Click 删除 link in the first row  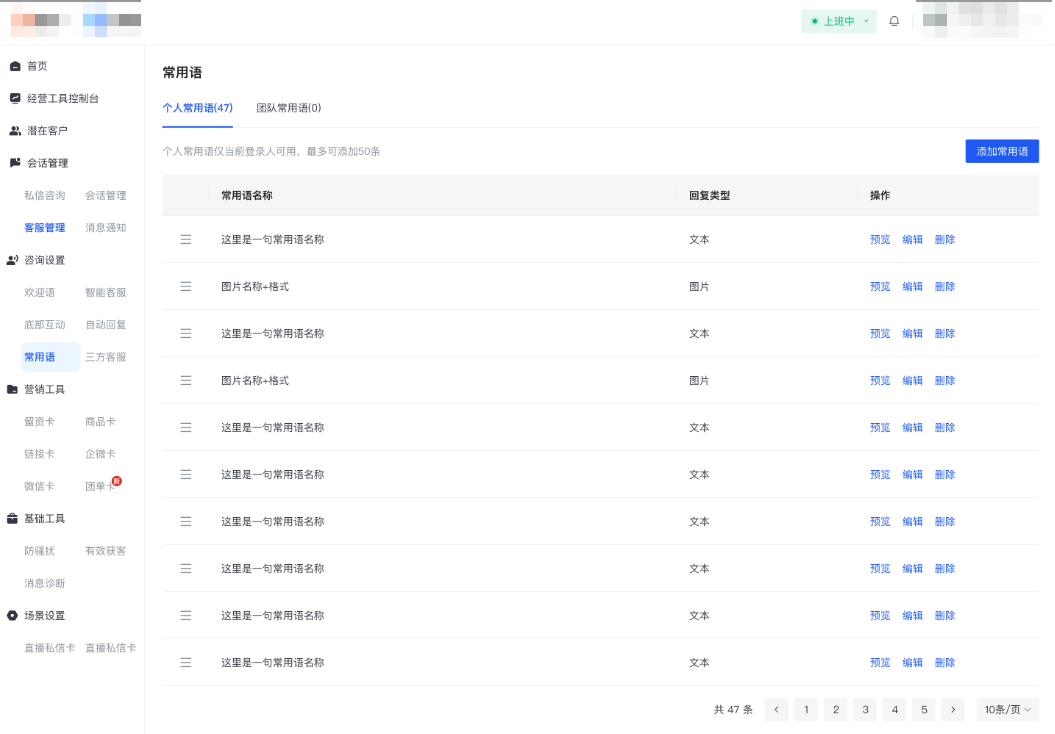(944, 239)
